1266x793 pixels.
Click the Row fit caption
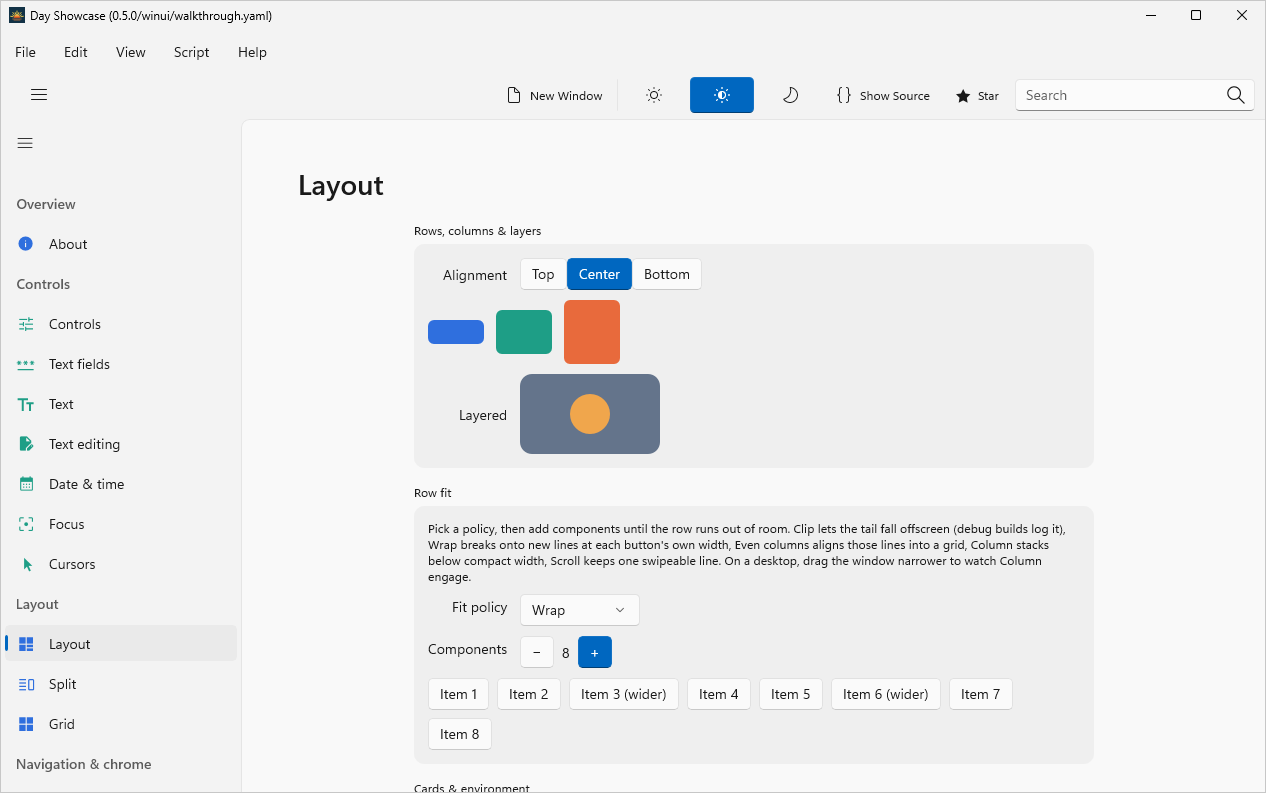tap(433, 493)
